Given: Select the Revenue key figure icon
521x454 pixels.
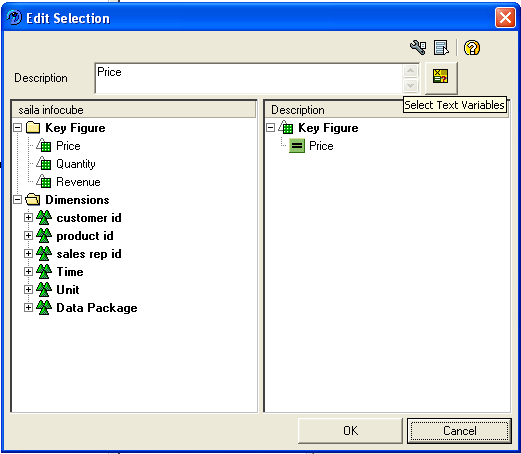Looking at the screenshot, I should pyautogui.click(x=44, y=181).
